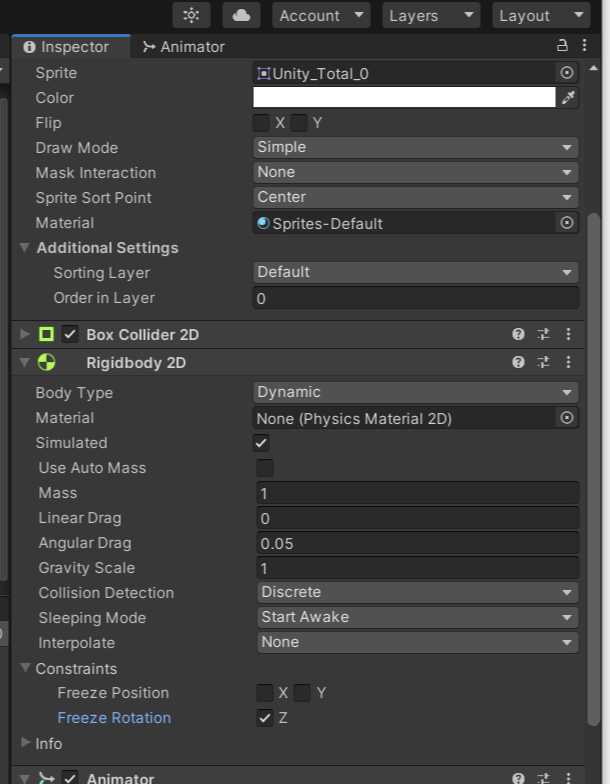Image resolution: width=610 pixels, height=784 pixels.
Task: Toggle the Simulated checkbox
Action: pos(262,443)
